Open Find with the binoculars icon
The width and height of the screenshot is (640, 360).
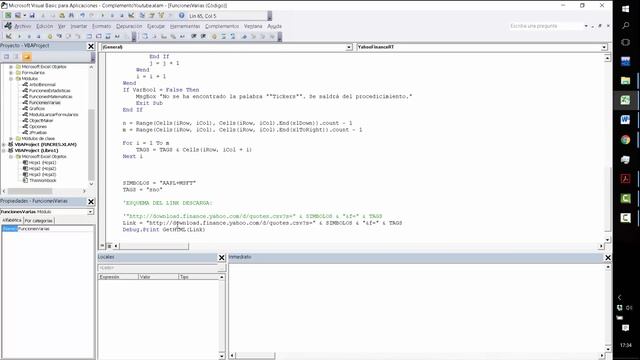(x=71, y=16)
